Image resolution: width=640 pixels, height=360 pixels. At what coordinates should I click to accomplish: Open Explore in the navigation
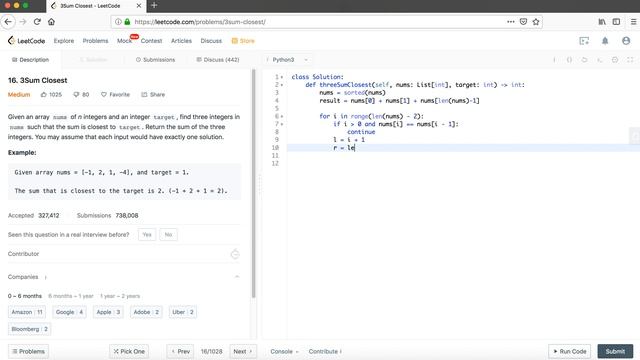tap(64, 41)
